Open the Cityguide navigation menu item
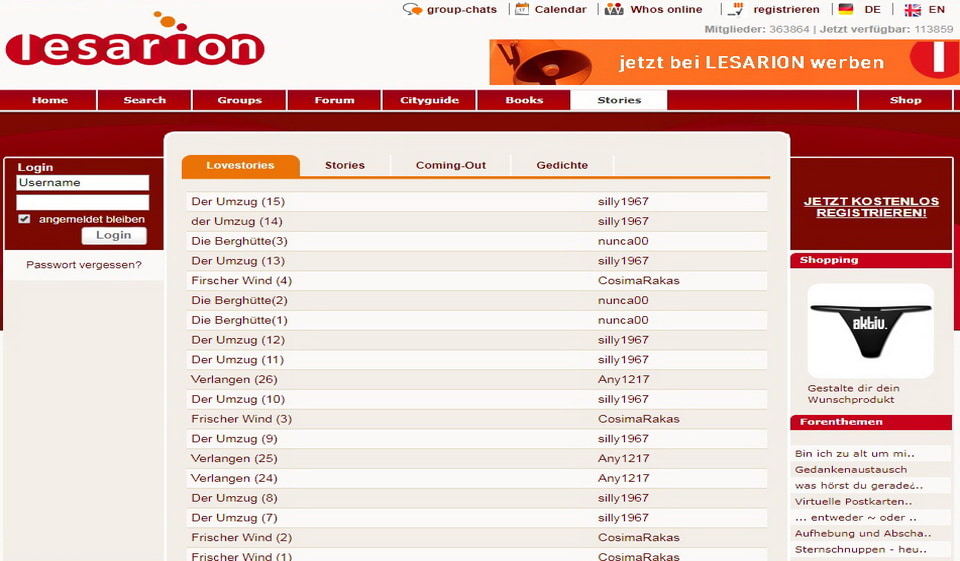Screen dimensions: 960x561 tap(429, 100)
